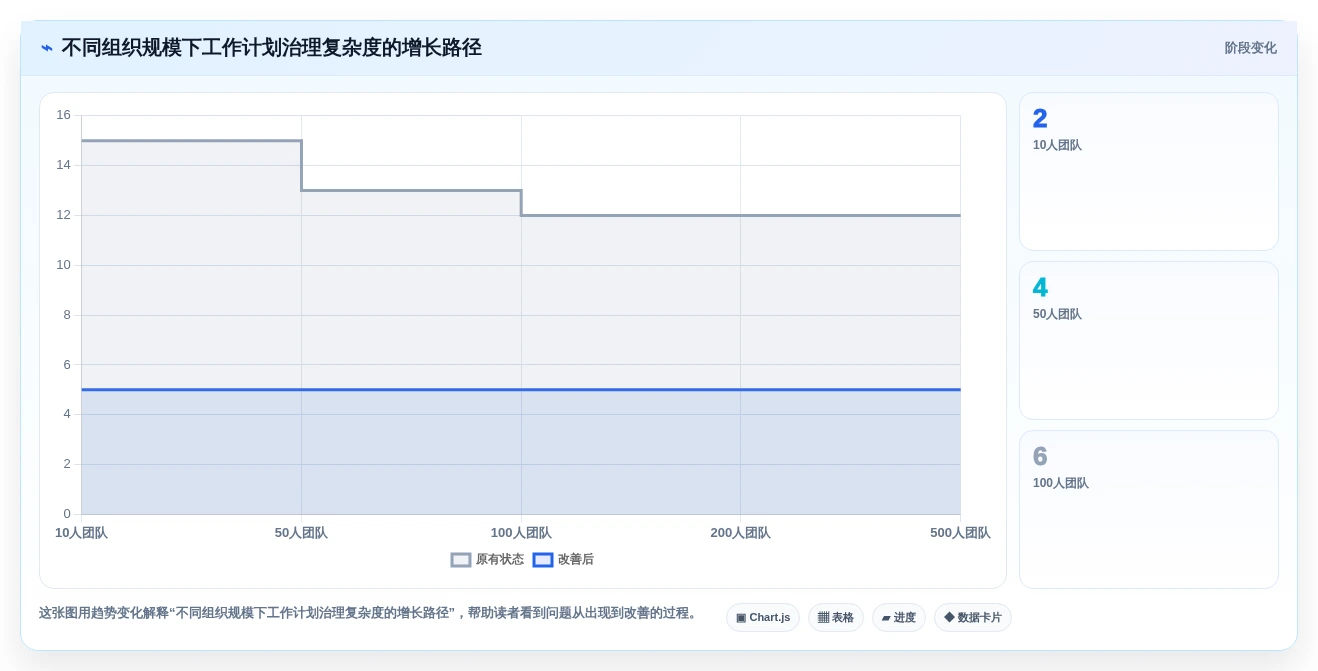
Task: Toggle the 原有状态 legend series
Action: pos(487,560)
